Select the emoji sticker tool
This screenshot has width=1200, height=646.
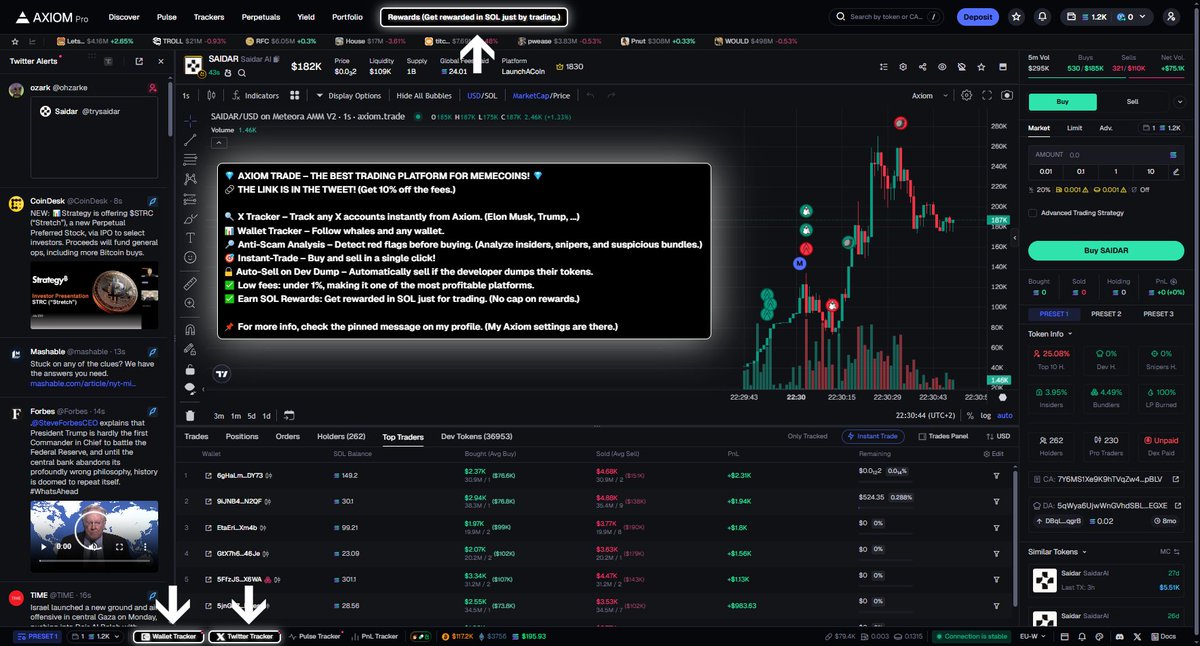[190, 258]
